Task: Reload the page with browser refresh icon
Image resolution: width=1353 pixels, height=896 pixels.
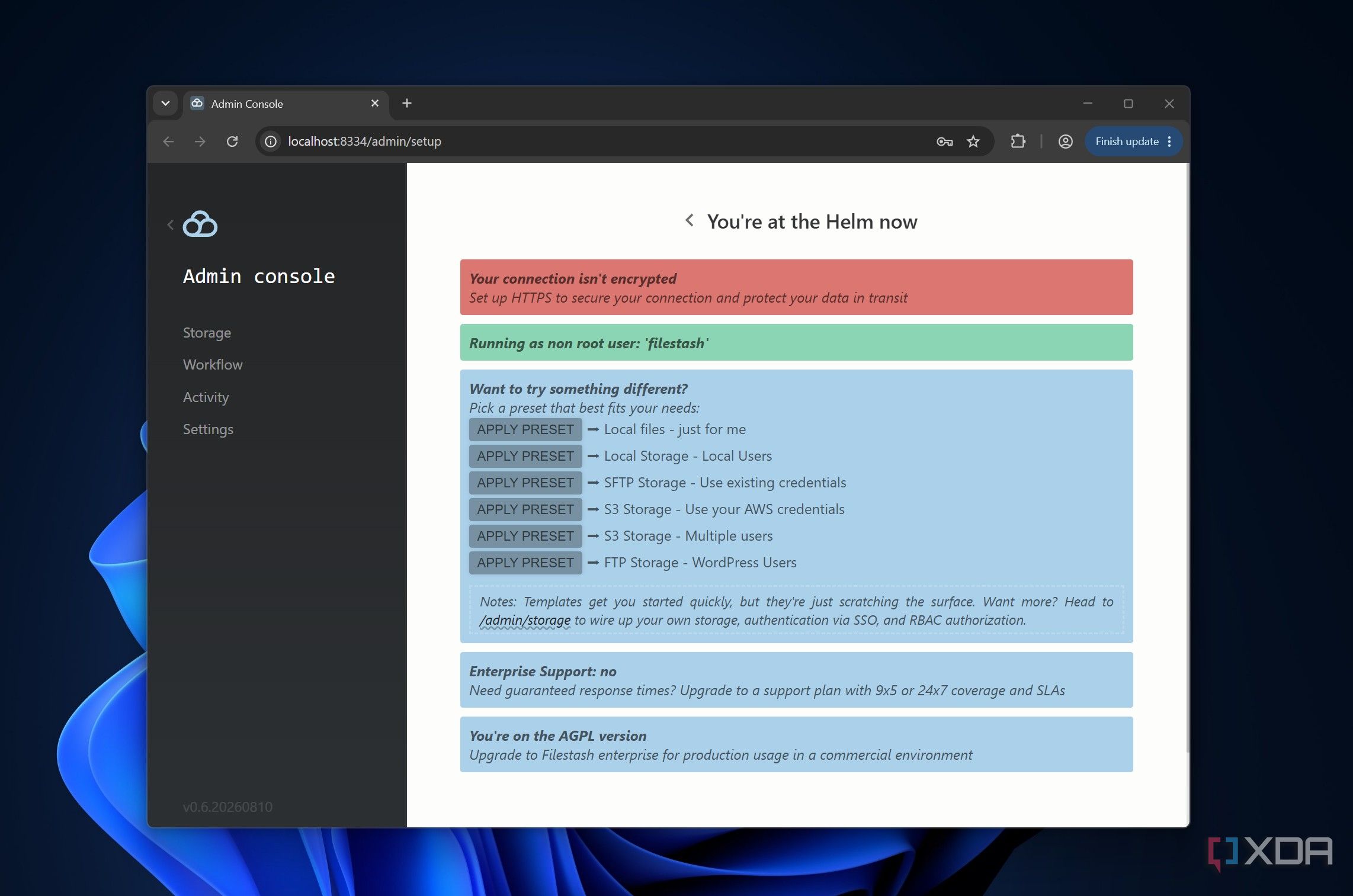Action: click(x=232, y=142)
